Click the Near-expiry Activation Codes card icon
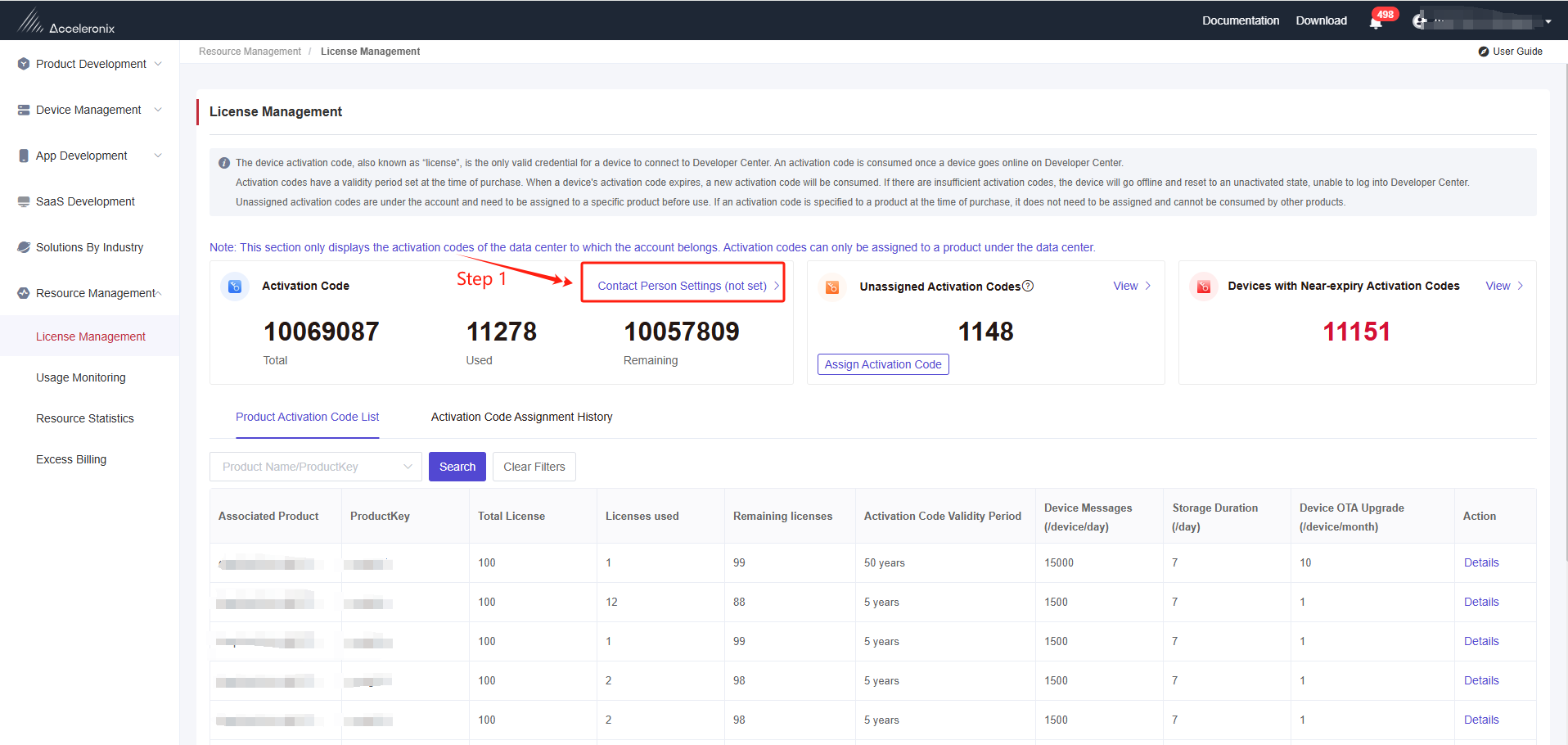This screenshot has width=1568, height=745. [x=1204, y=287]
